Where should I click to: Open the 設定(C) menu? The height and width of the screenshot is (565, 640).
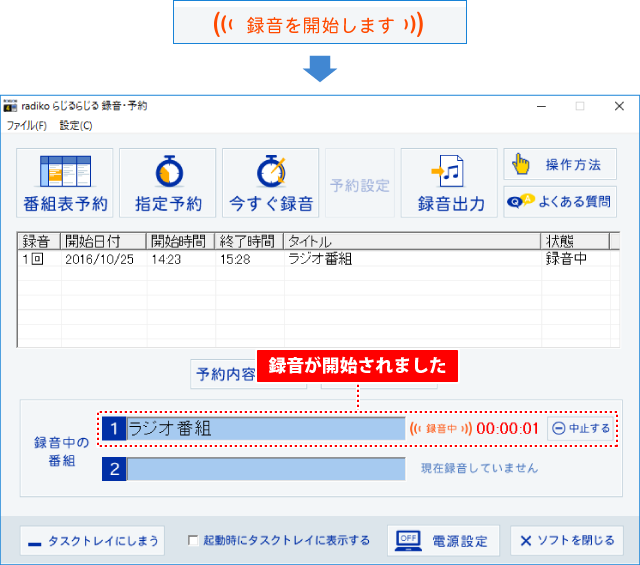point(76,125)
